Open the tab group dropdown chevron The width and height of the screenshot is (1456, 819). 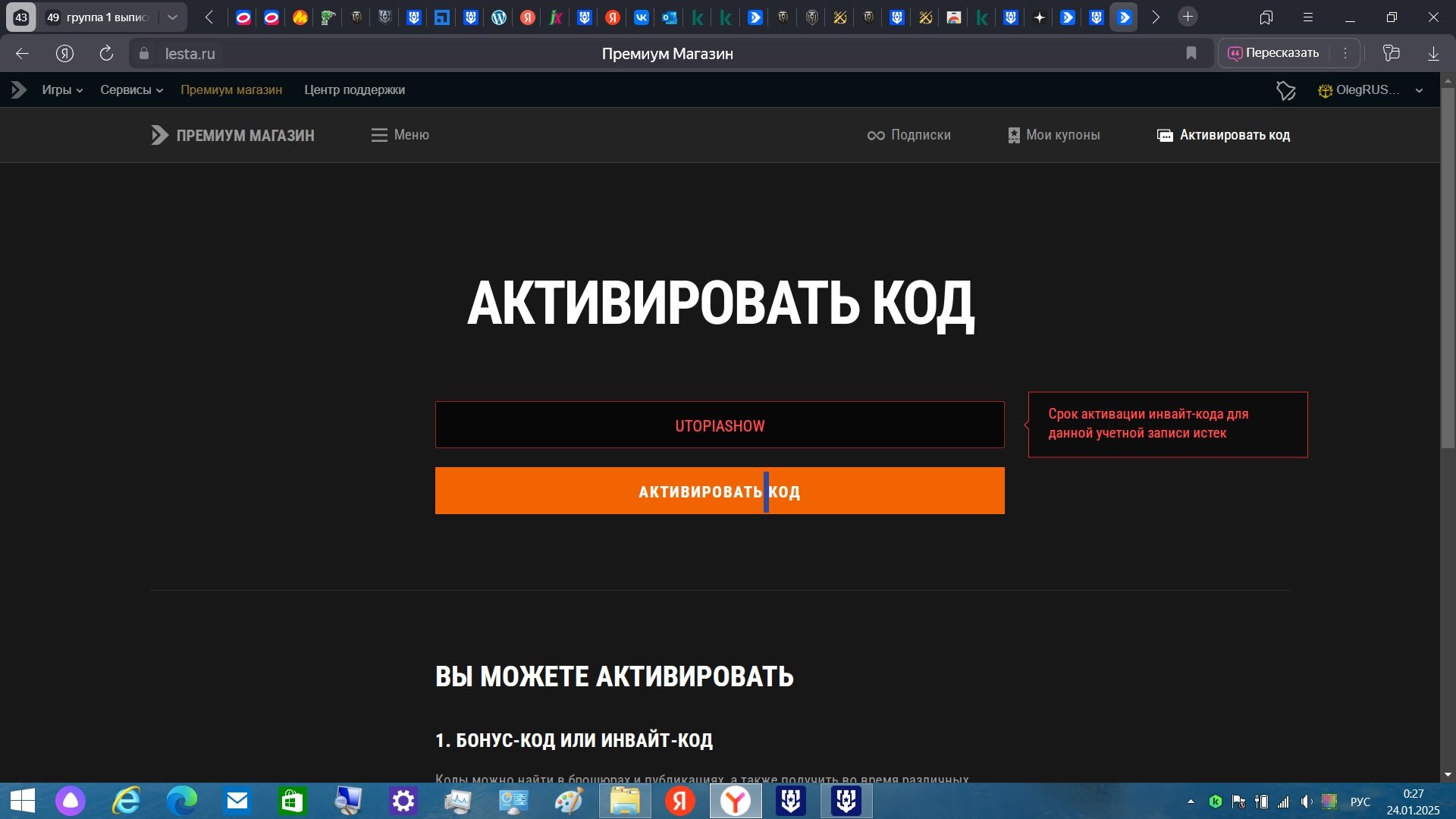point(173,17)
